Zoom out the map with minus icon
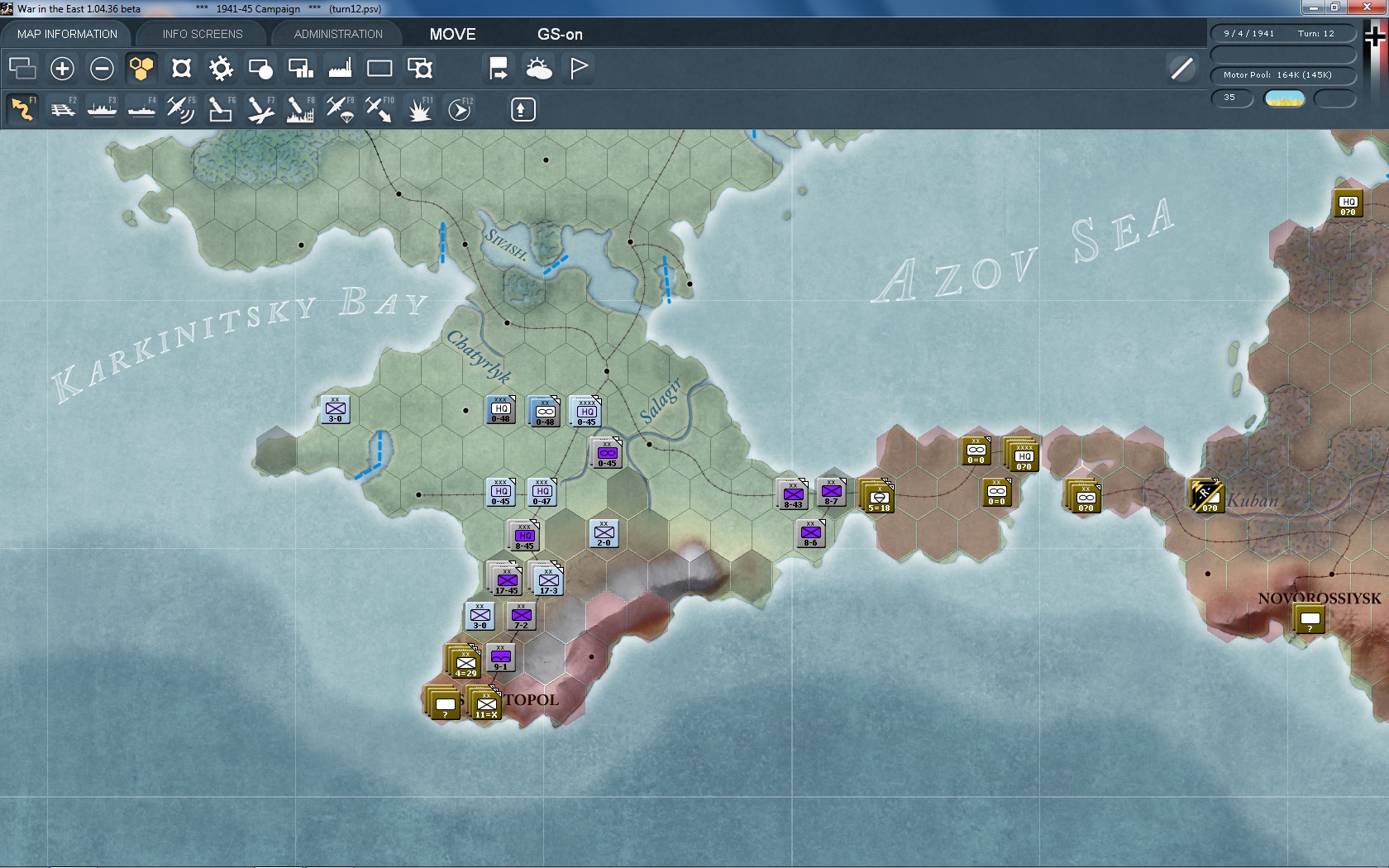This screenshot has height=868, width=1389. (x=102, y=68)
